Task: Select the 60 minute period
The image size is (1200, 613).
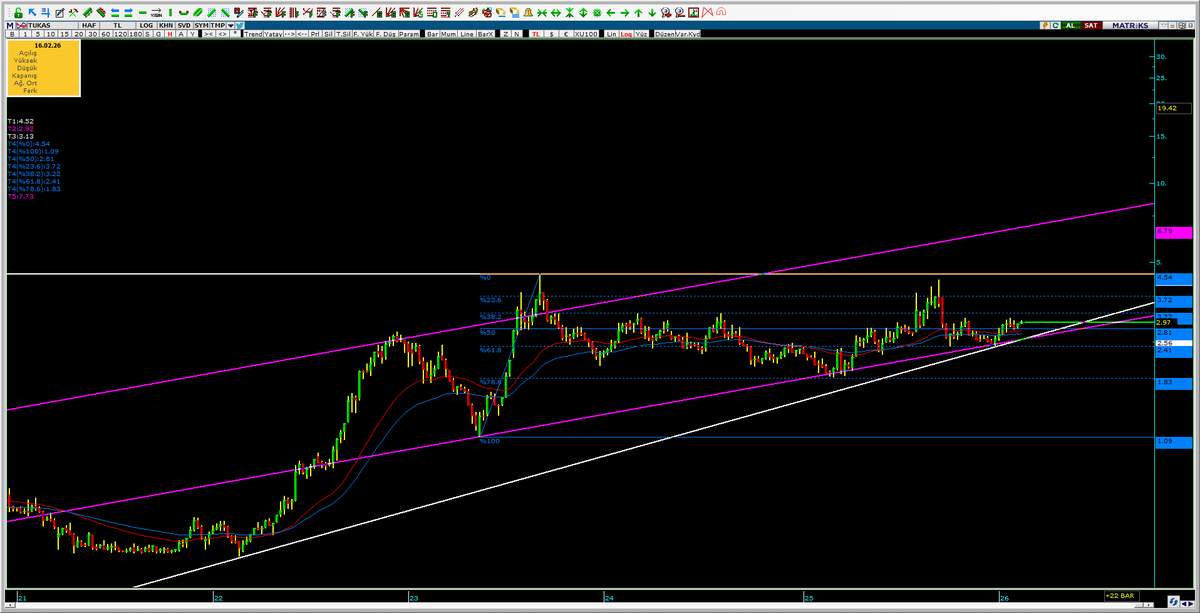Action: (x=105, y=34)
